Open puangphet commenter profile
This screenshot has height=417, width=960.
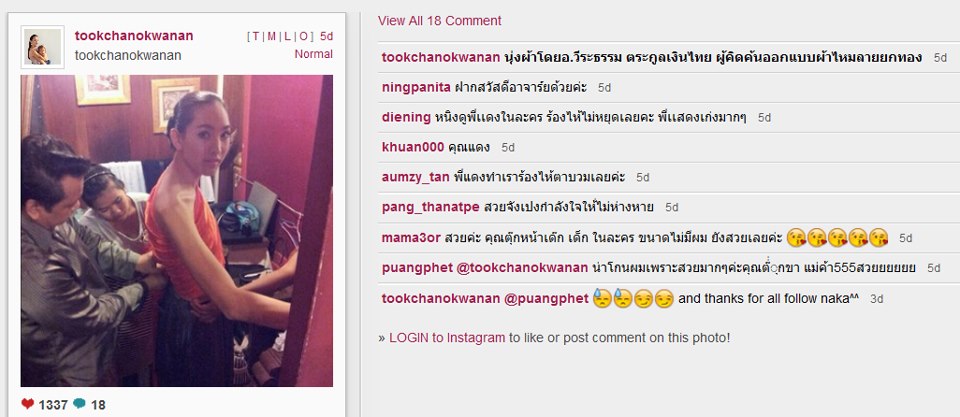[418, 268]
